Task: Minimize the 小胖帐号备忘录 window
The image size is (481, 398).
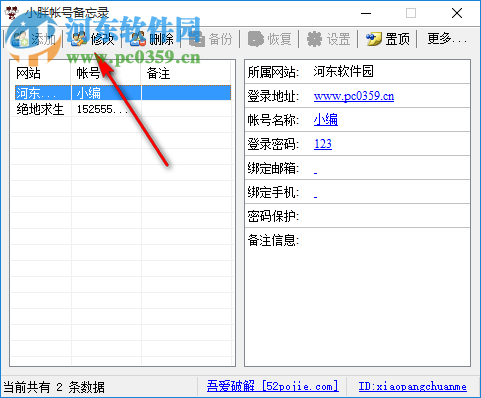Action: [366, 13]
